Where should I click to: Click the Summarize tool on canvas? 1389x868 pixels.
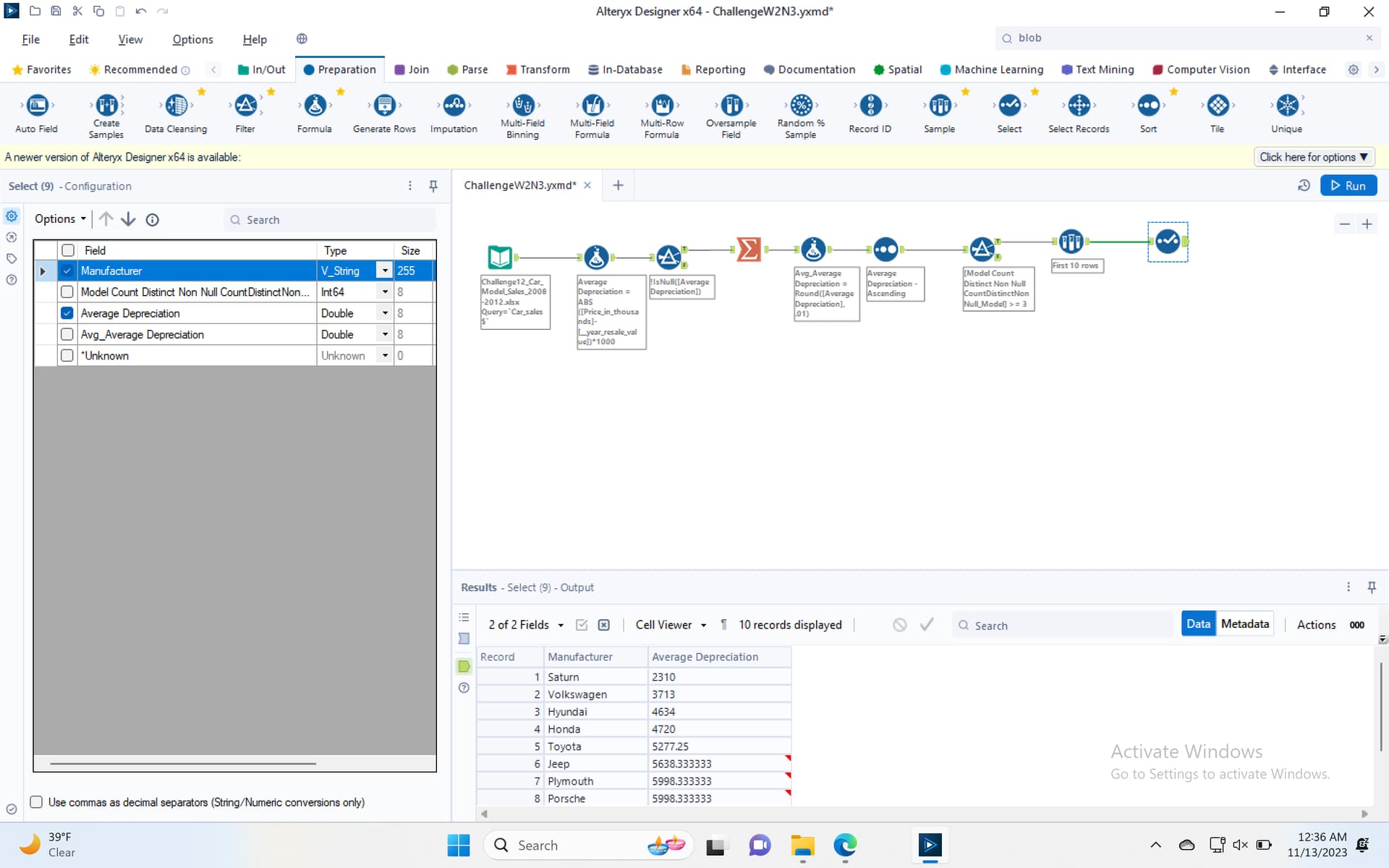coord(748,250)
